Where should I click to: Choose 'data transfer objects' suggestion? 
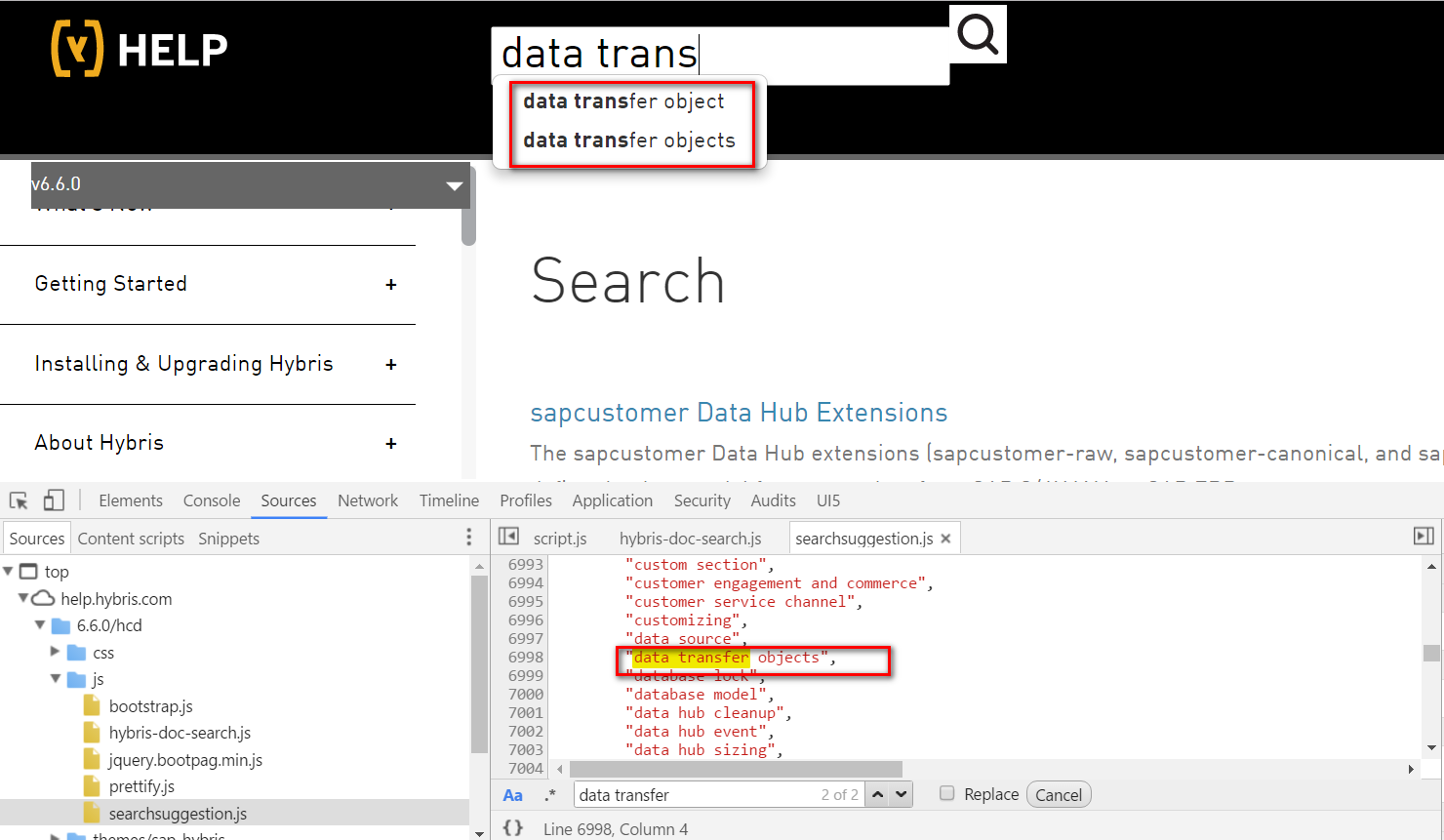tap(629, 140)
